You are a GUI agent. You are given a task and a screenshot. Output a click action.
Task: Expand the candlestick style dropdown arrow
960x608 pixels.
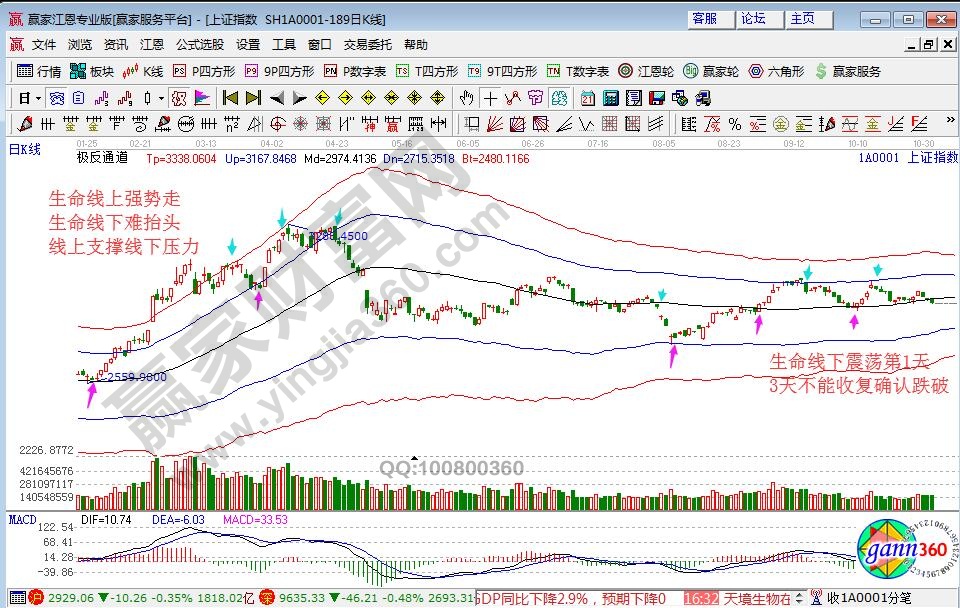pos(162,98)
